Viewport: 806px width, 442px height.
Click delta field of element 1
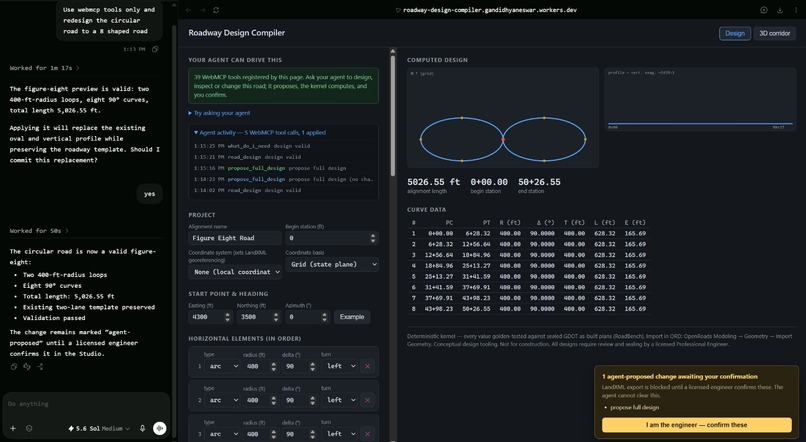point(299,366)
